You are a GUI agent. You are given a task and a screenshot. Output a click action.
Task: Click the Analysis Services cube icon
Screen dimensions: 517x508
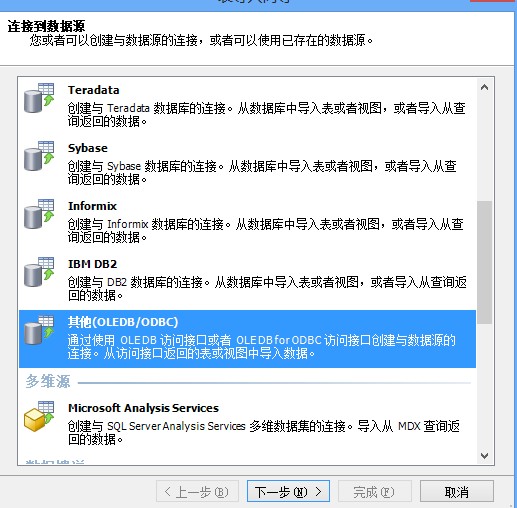pyautogui.click(x=39, y=416)
